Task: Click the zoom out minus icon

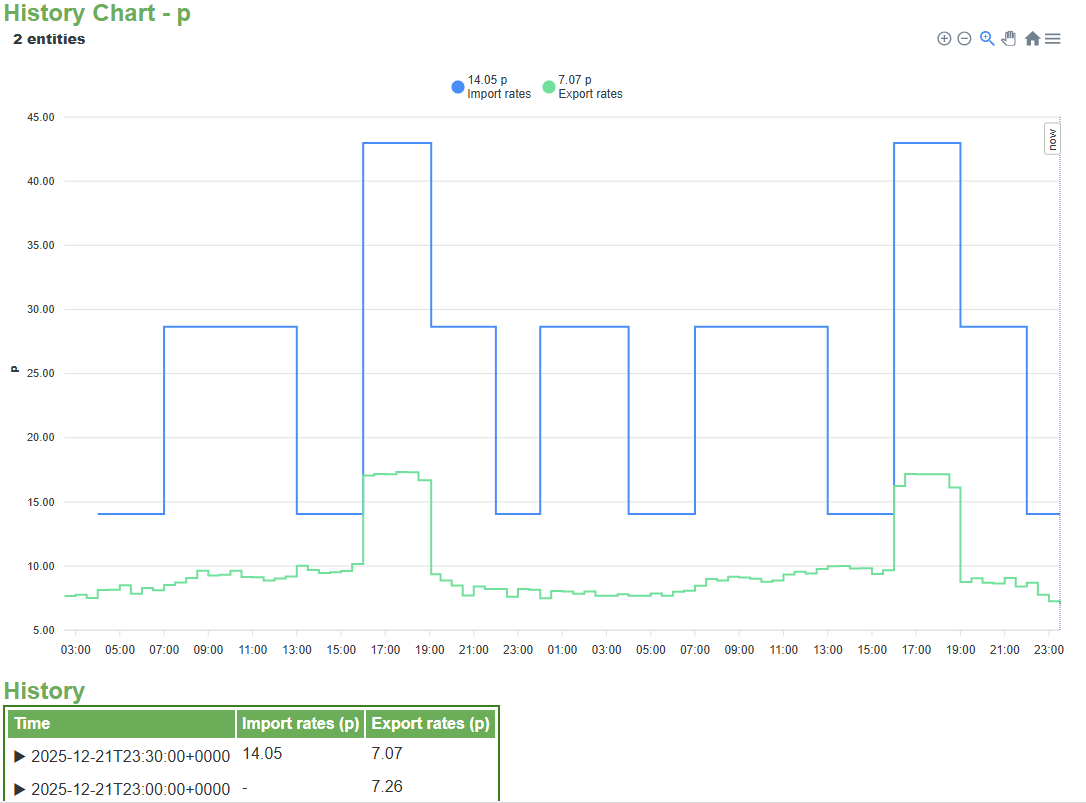Action: 964,39
